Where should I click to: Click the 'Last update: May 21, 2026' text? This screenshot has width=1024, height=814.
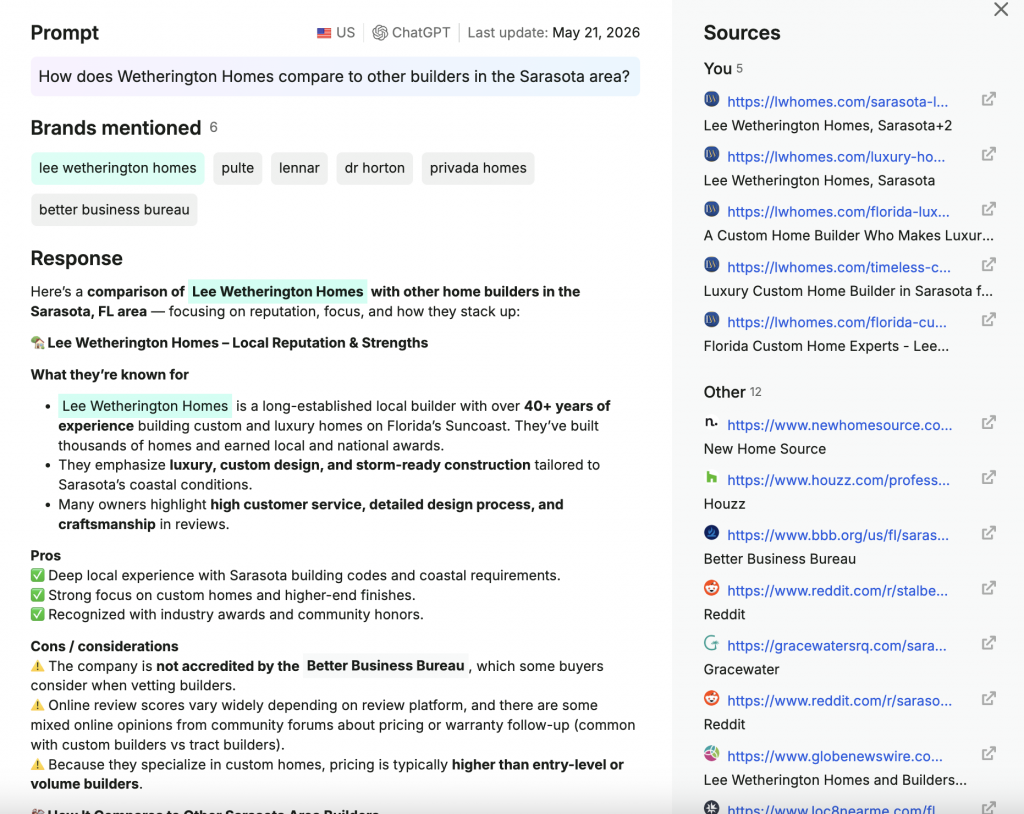(554, 33)
